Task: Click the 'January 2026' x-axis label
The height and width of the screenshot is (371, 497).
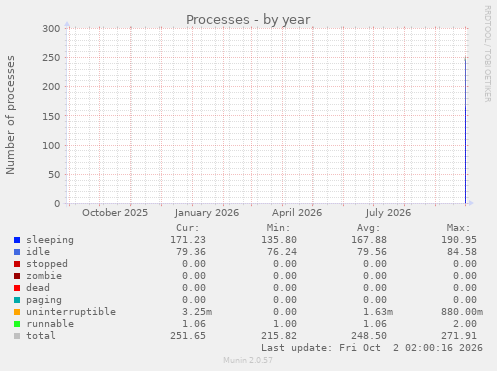Action: click(x=207, y=213)
